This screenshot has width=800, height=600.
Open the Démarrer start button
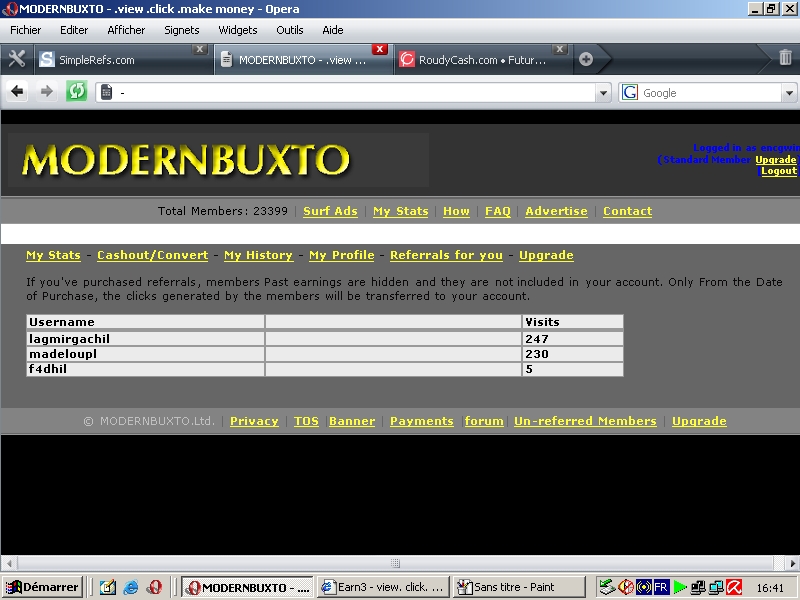pos(42,587)
